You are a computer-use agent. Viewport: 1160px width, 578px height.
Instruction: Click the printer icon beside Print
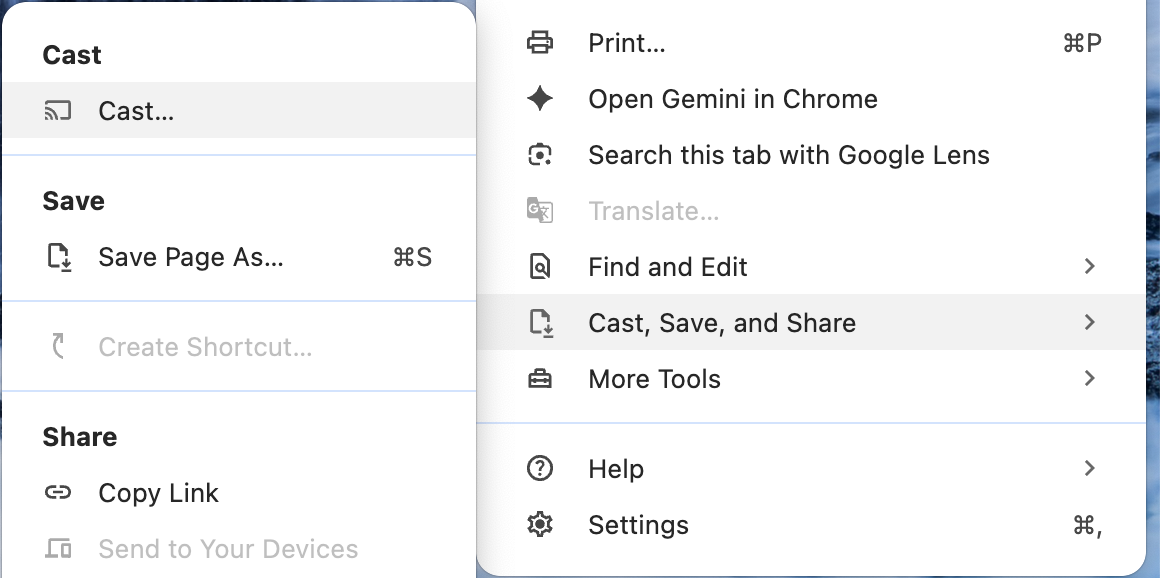539,43
